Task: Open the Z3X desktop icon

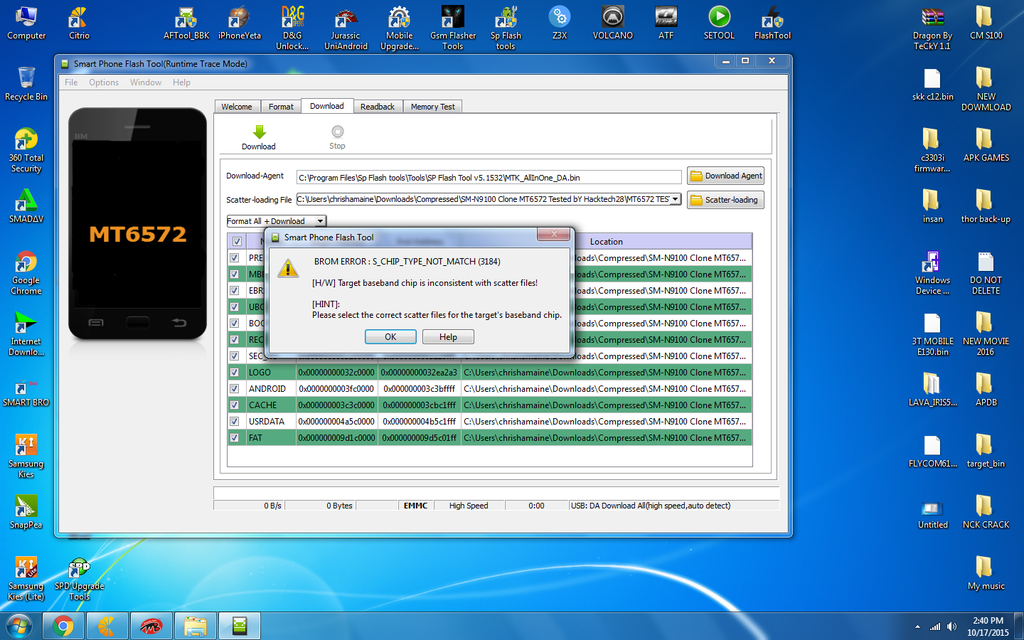Action: point(560,24)
